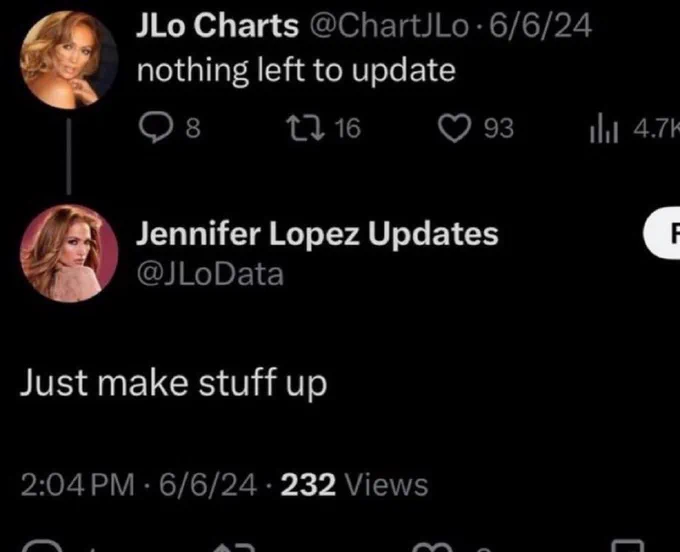The height and width of the screenshot is (552, 680).
Task: Open Jennifer Lopez Updates profile picture
Action: pos(69,254)
